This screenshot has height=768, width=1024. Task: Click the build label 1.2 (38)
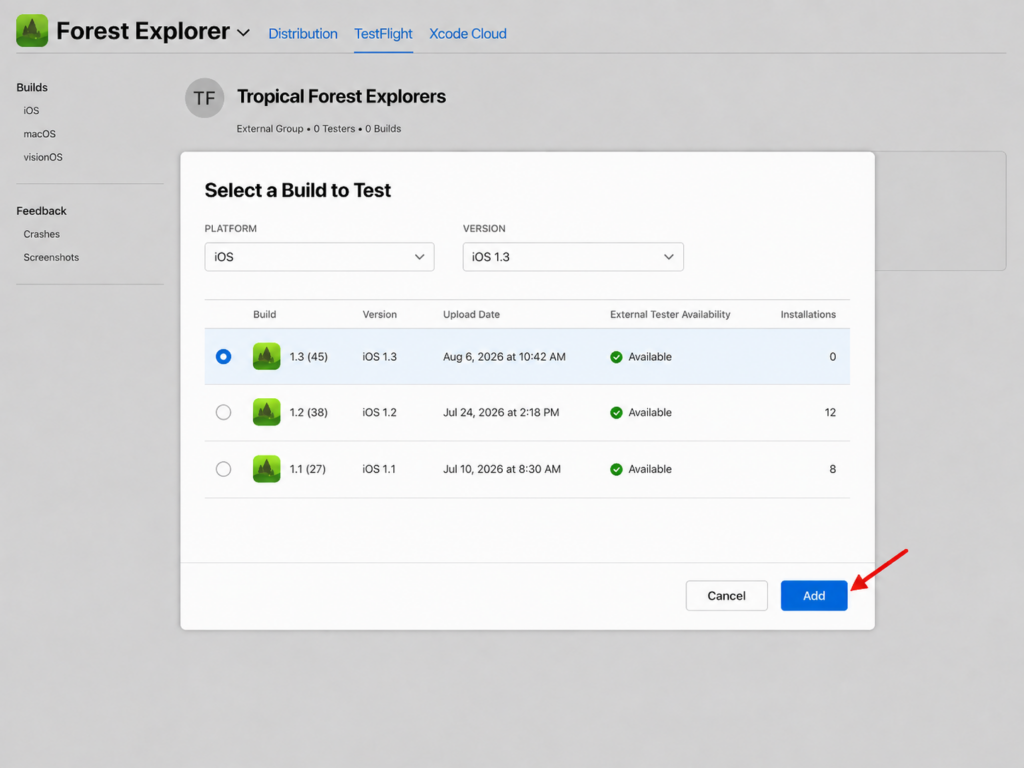click(x=308, y=412)
